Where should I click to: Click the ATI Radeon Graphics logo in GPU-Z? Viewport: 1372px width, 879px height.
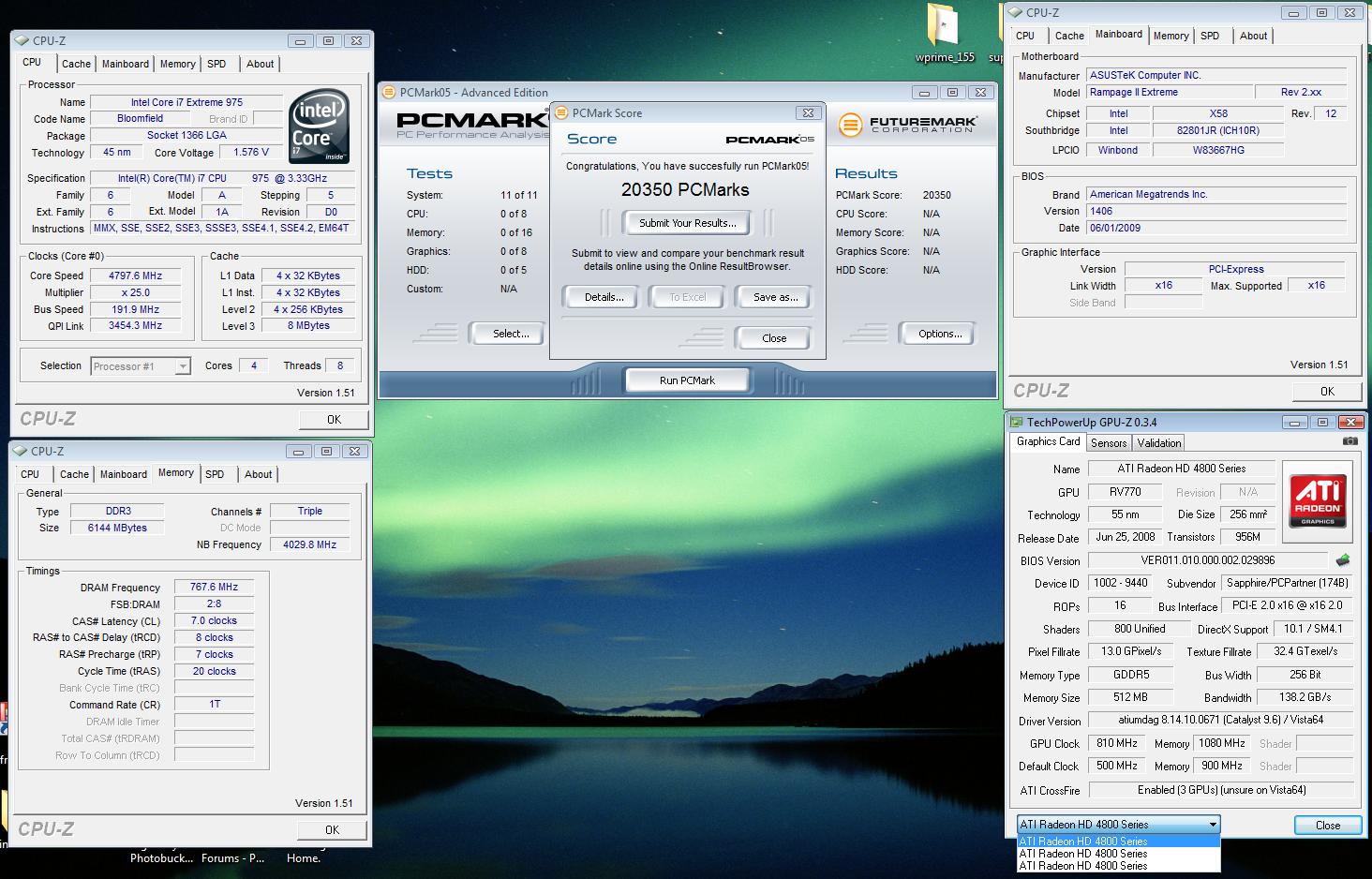[1318, 500]
